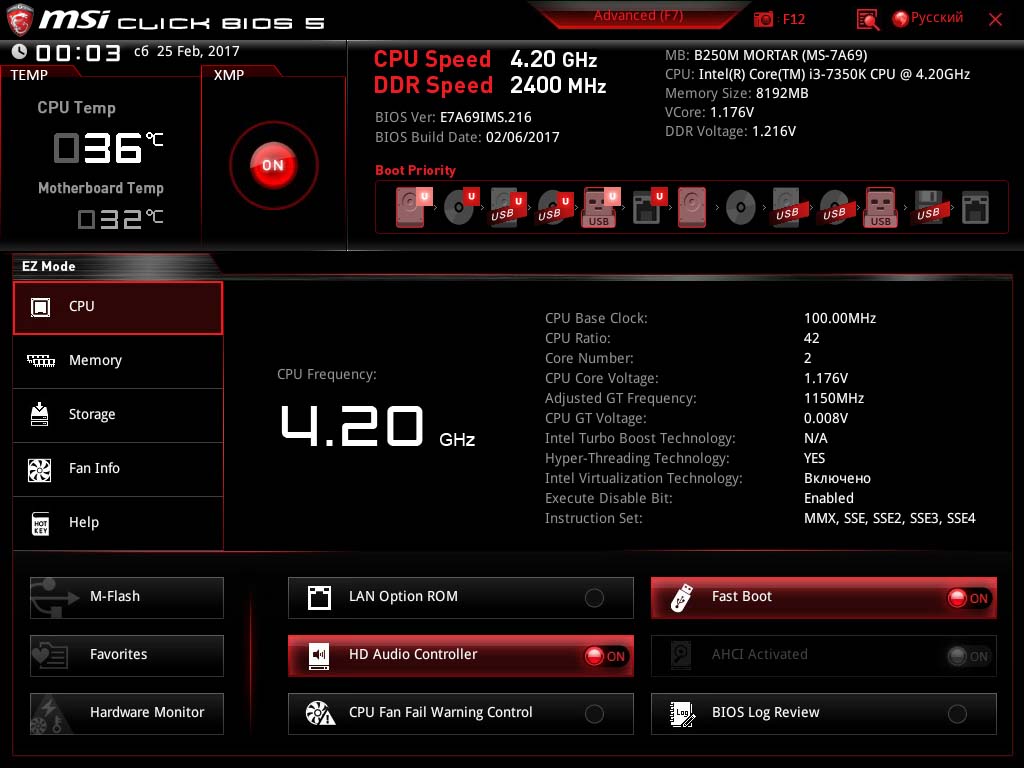Open BIOS Log Review
The image size is (1024, 768).
click(824, 714)
